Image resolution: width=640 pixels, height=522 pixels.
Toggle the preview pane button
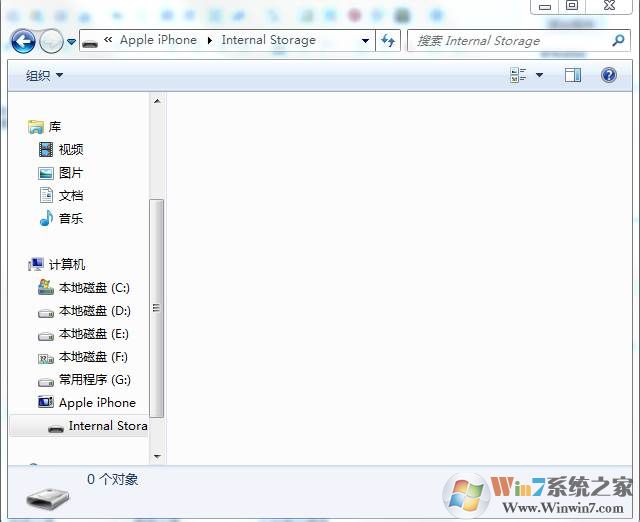572,75
